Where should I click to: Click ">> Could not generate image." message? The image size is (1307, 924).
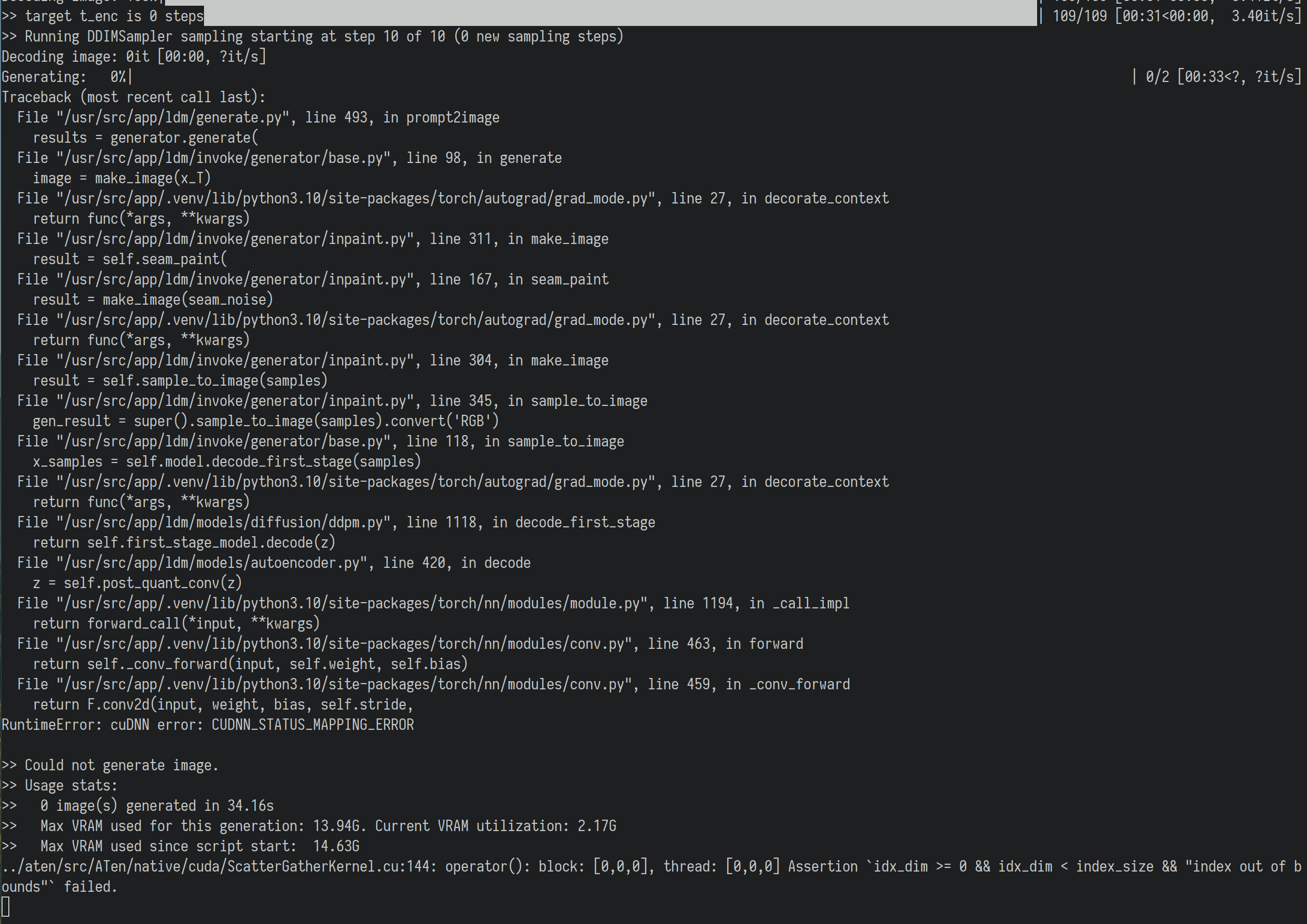coord(111,765)
